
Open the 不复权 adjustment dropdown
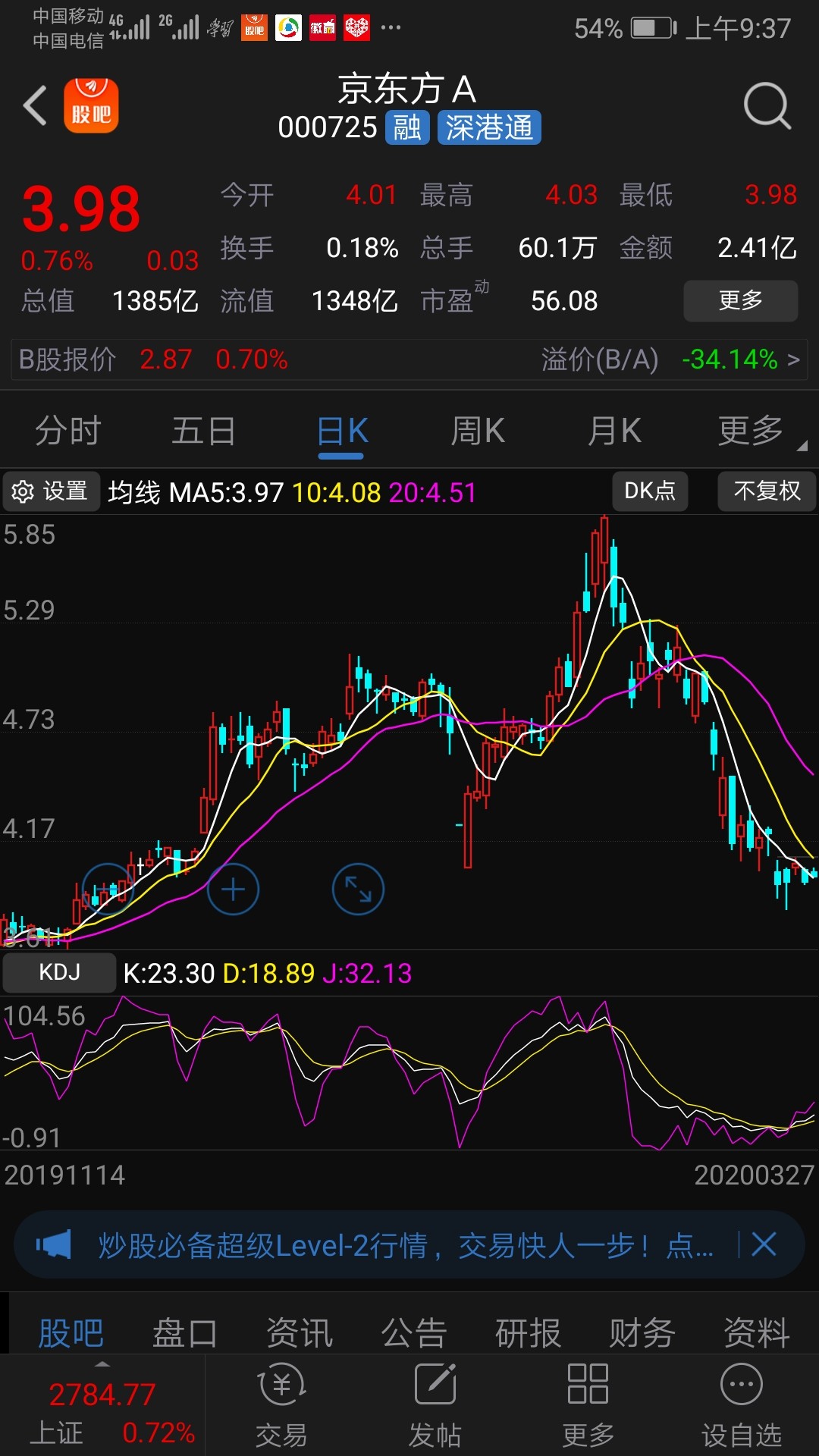(x=767, y=491)
